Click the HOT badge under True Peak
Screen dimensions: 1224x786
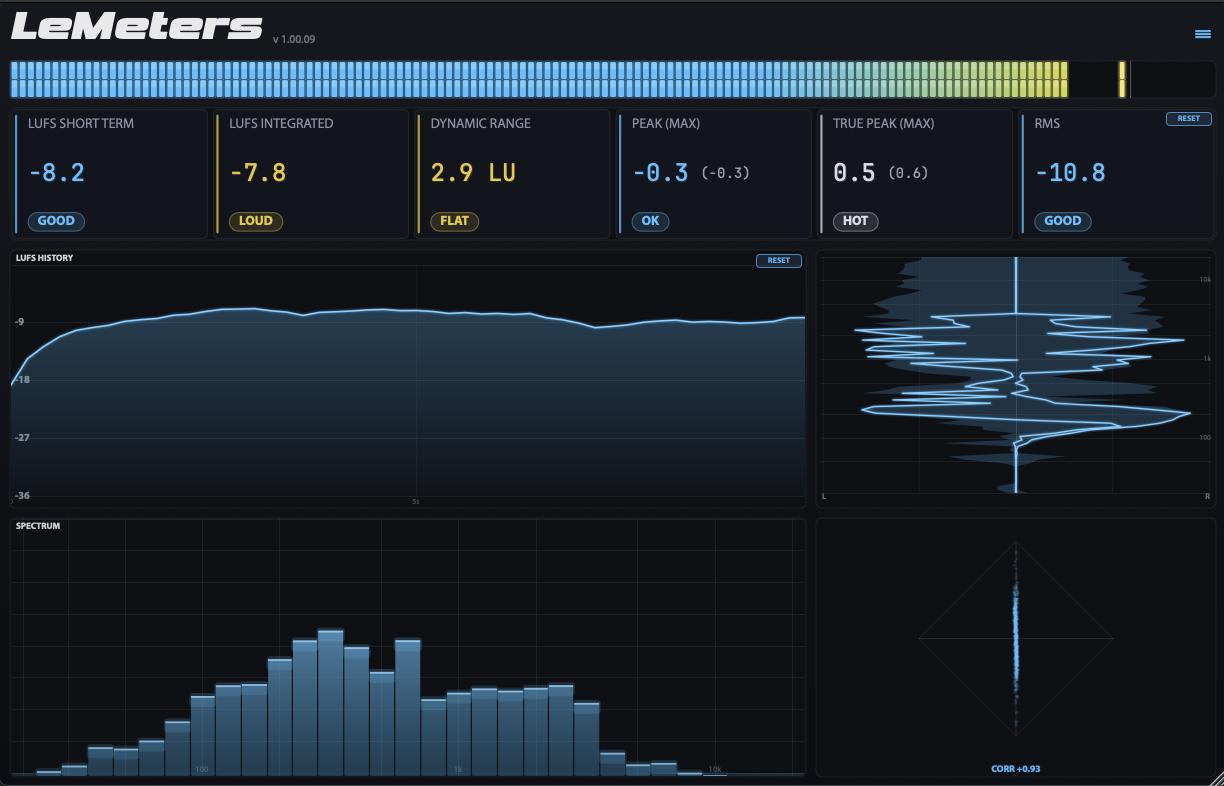pos(856,221)
